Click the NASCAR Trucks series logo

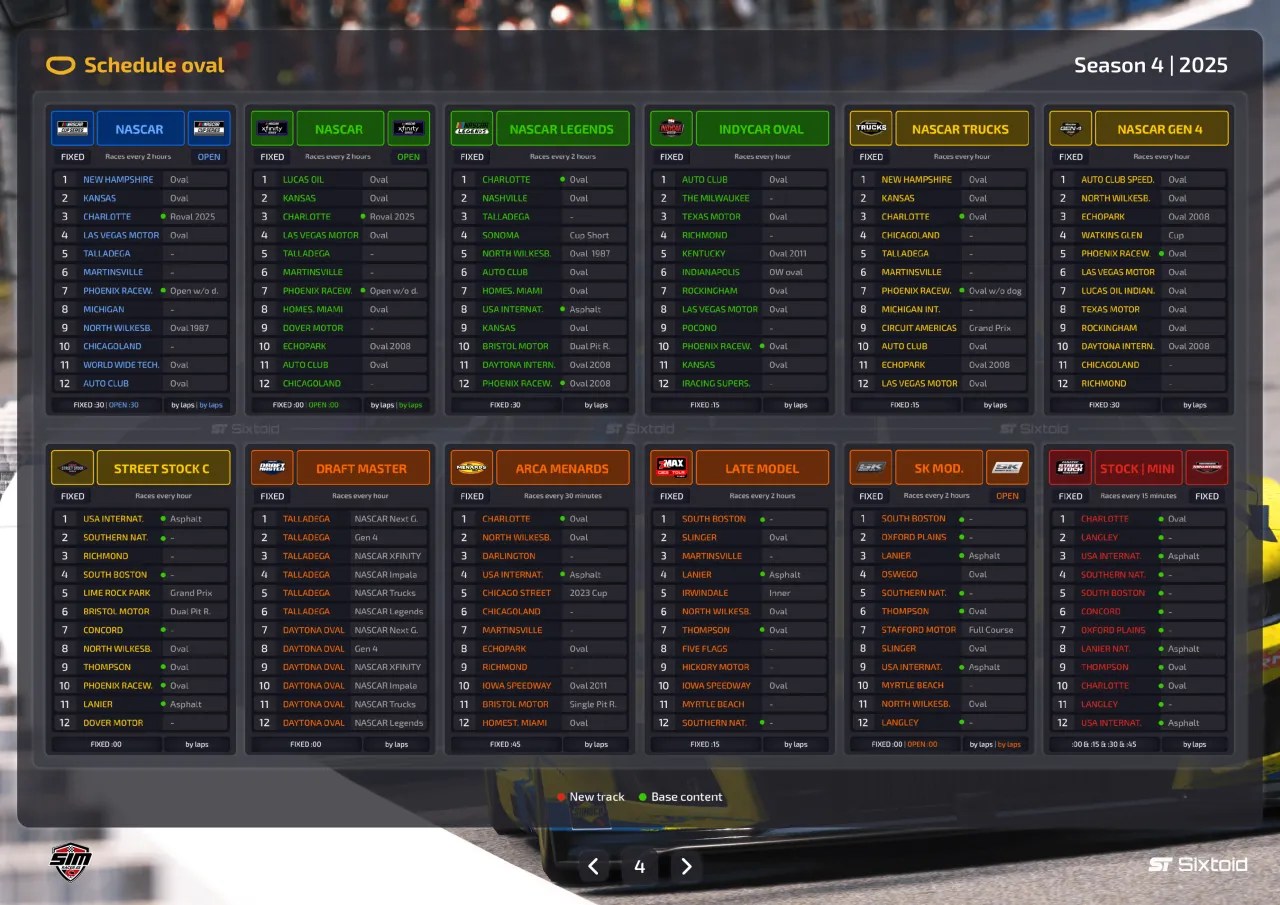point(871,129)
